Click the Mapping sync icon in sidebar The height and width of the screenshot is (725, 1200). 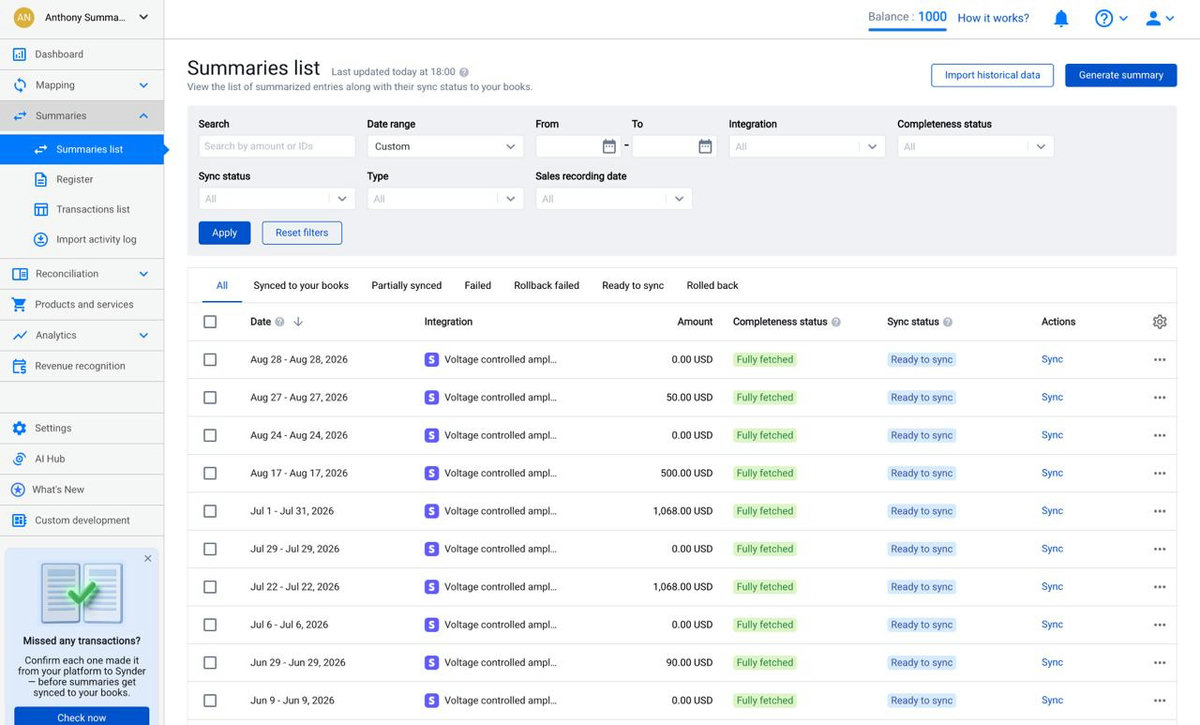coord(19,85)
